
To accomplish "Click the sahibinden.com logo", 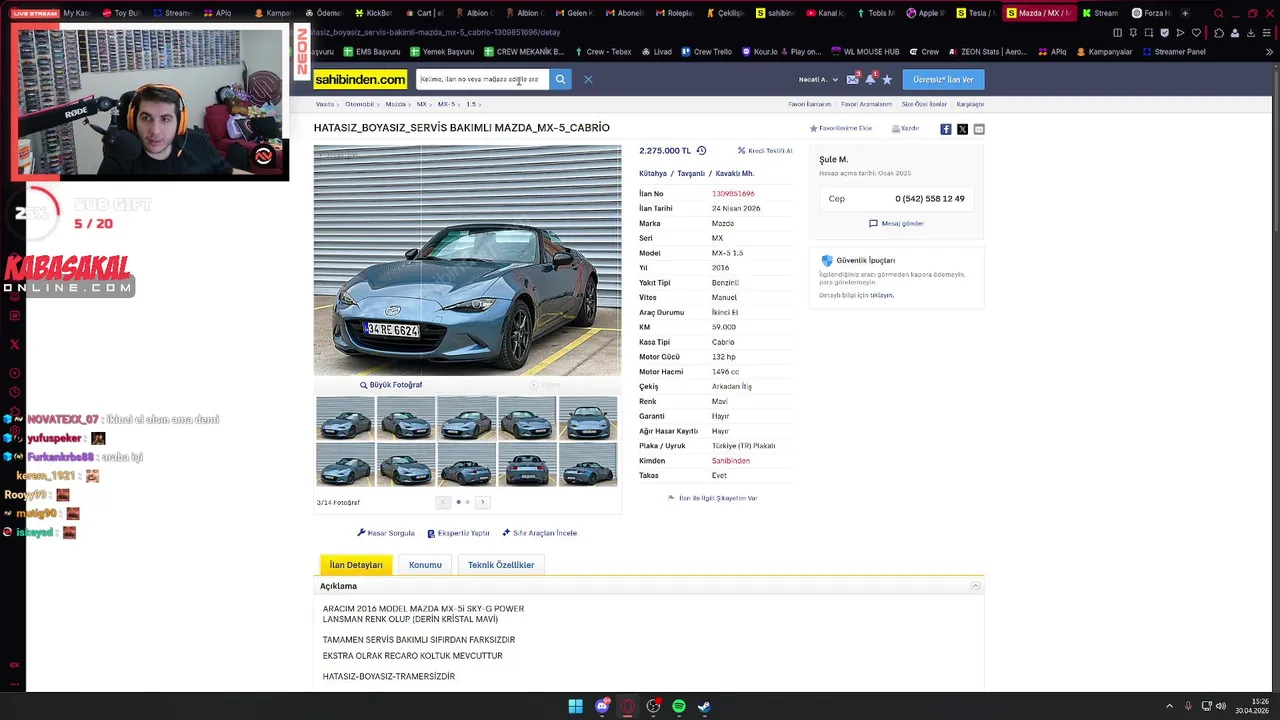I will (360, 79).
